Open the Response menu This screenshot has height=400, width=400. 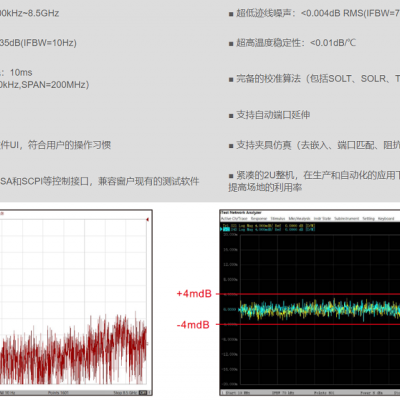coord(259,219)
